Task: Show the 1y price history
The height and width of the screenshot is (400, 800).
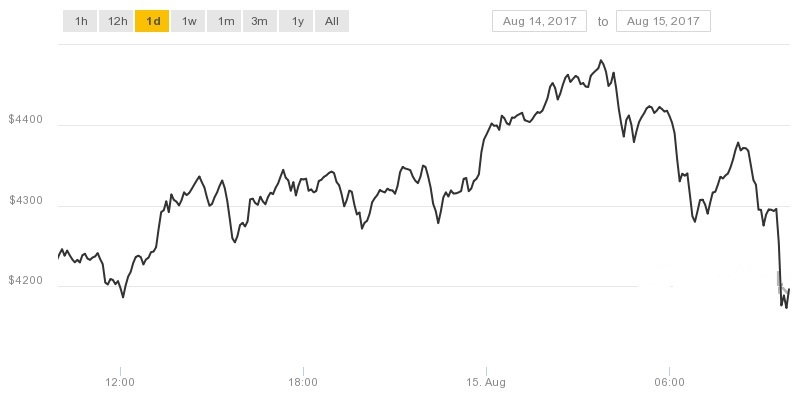Action: point(296,21)
